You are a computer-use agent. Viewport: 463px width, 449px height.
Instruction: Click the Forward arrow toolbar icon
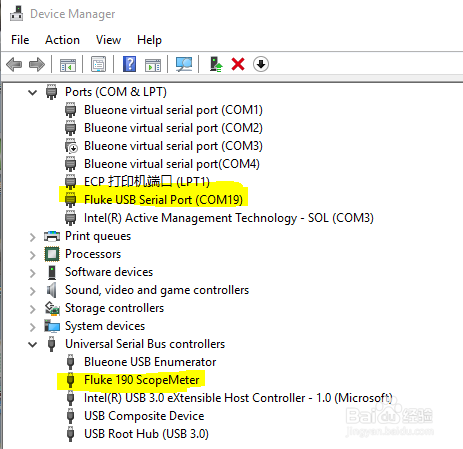(x=37, y=64)
